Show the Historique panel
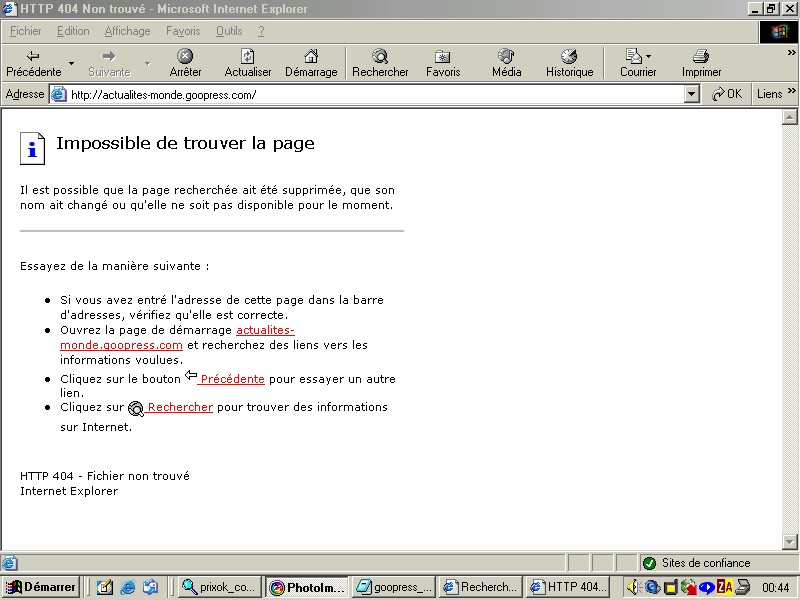Screen dimensions: 800x600 [x=569, y=63]
